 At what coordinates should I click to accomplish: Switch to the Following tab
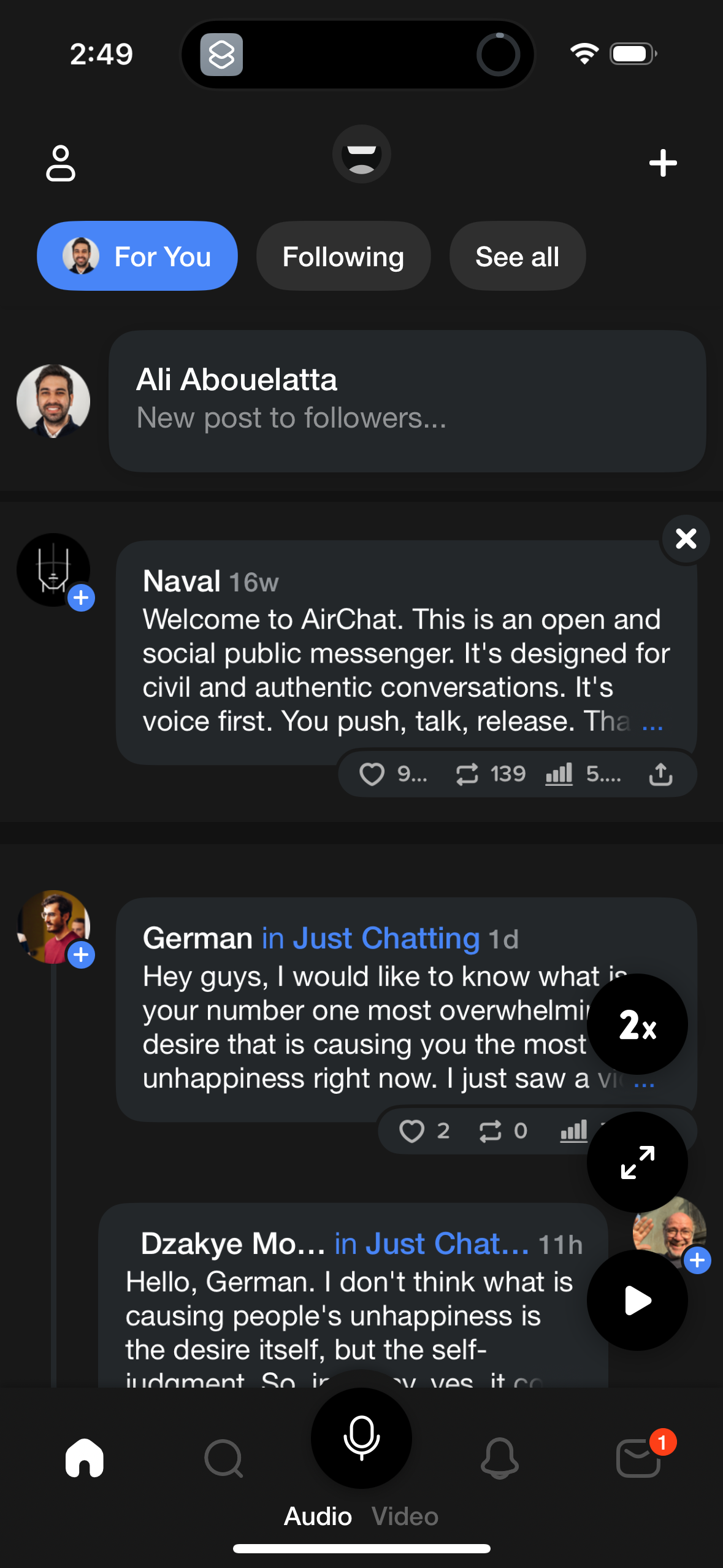tap(343, 256)
